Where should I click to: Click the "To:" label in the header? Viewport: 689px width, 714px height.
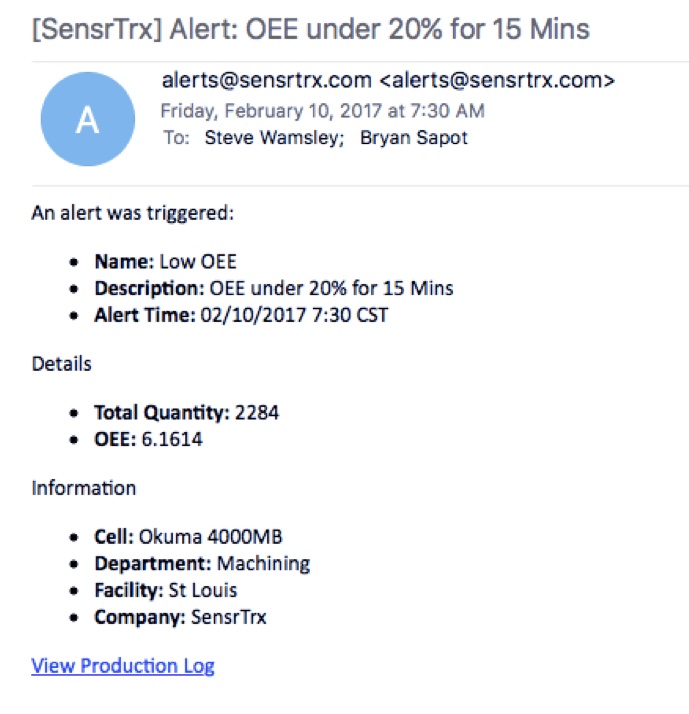(176, 138)
